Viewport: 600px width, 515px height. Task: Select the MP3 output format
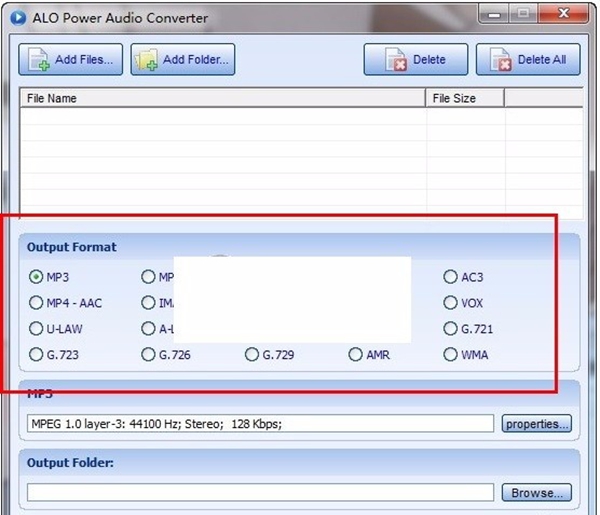49,277
